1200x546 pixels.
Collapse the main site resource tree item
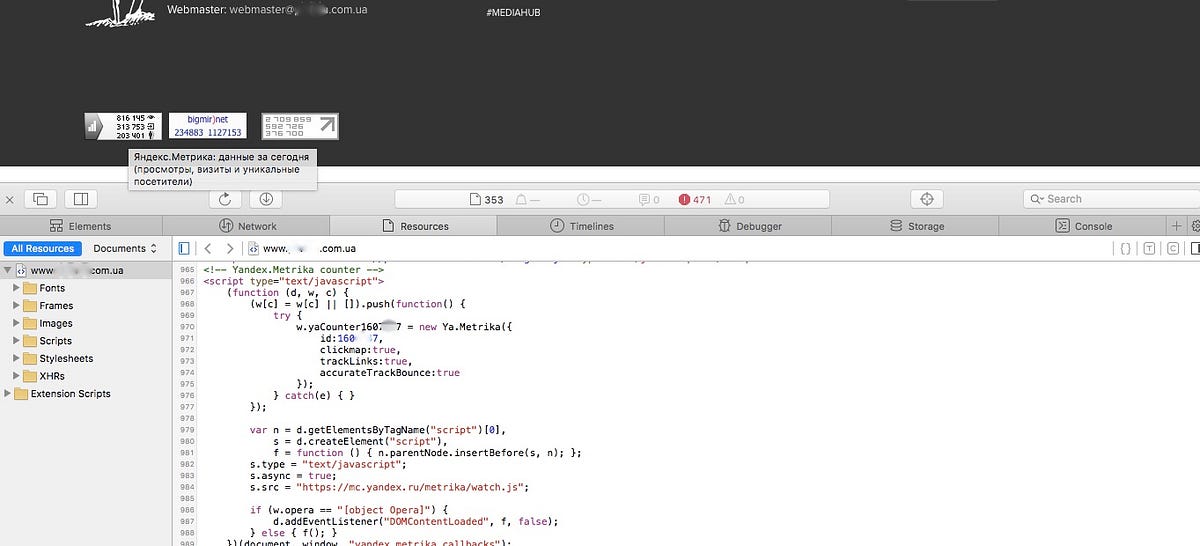pyautogui.click(x=8, y=270)
